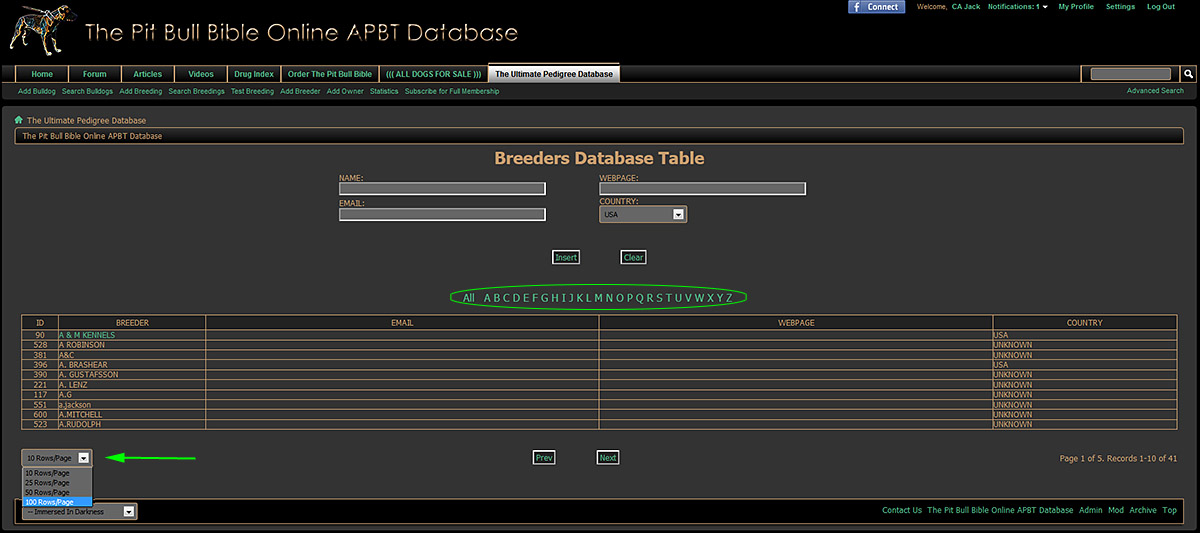The image size is (1200, 533).
Task: Click the home icon in breadcrumb
Action: tap(19, 120)
